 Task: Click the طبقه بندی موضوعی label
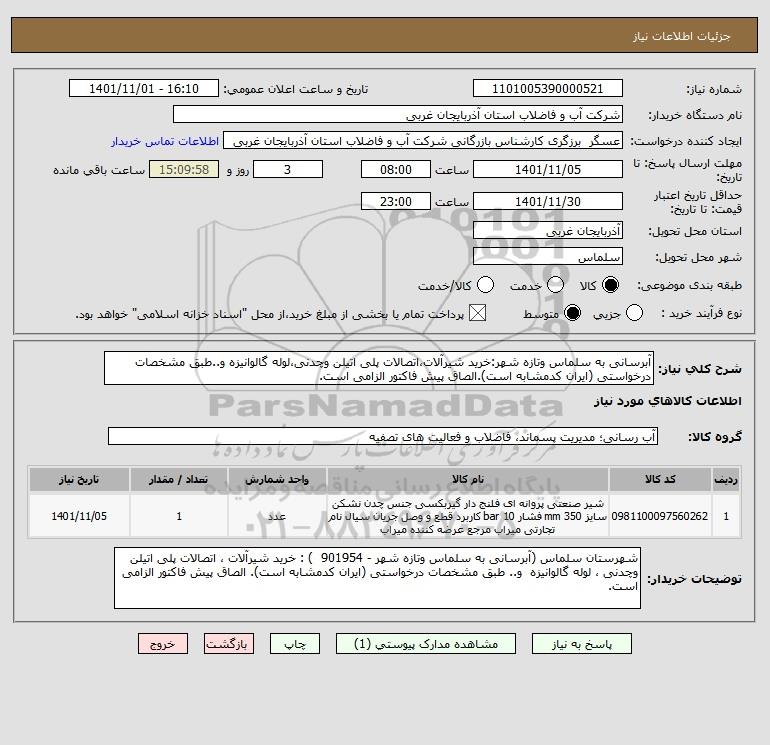(x=689, y=285)
